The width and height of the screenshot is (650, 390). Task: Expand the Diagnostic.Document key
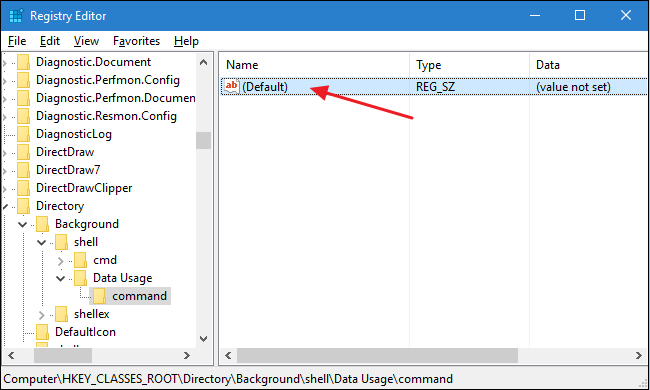(x=5, y=63)
